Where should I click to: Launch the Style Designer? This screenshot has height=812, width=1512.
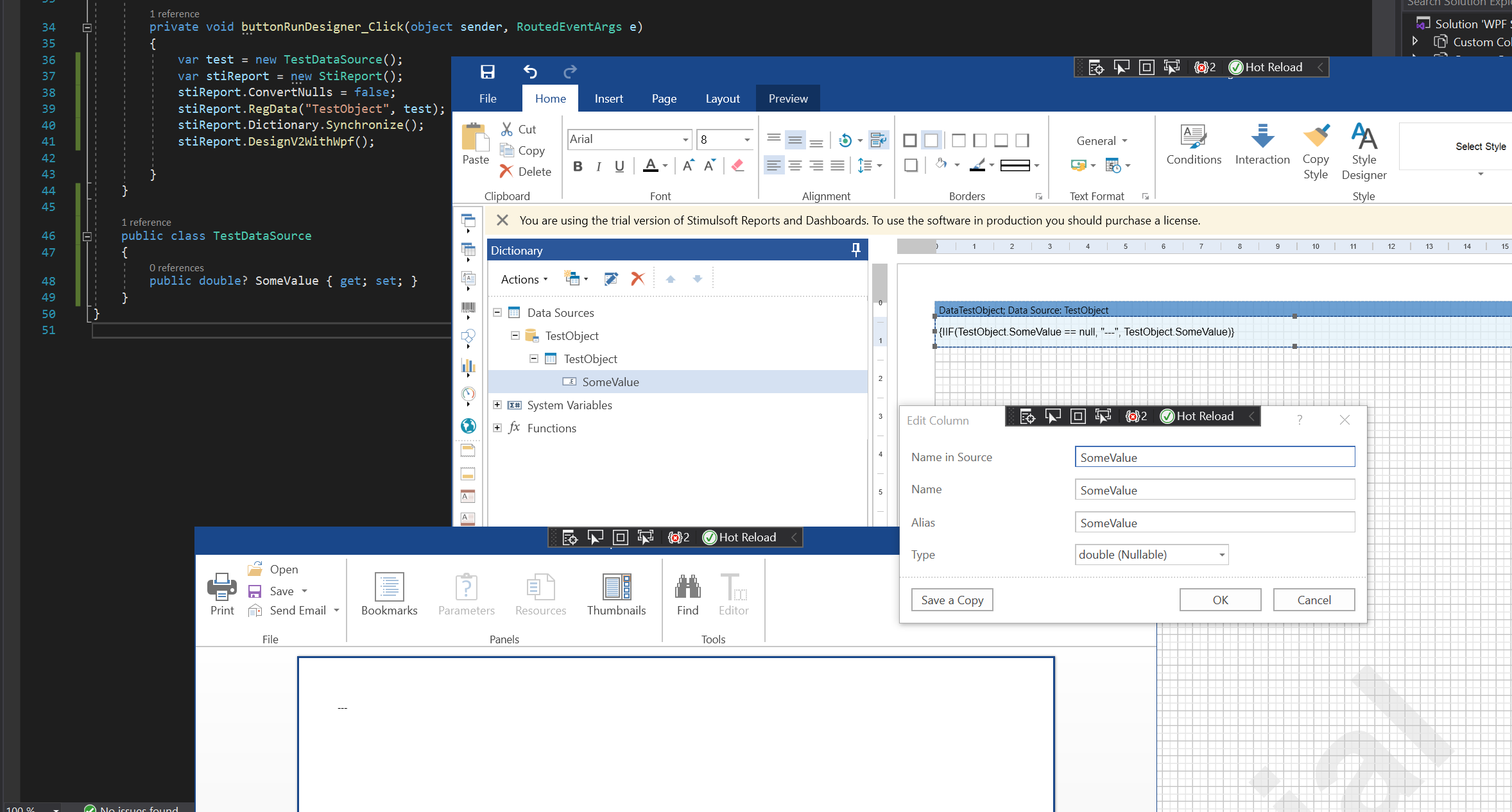click(1364, 152)
